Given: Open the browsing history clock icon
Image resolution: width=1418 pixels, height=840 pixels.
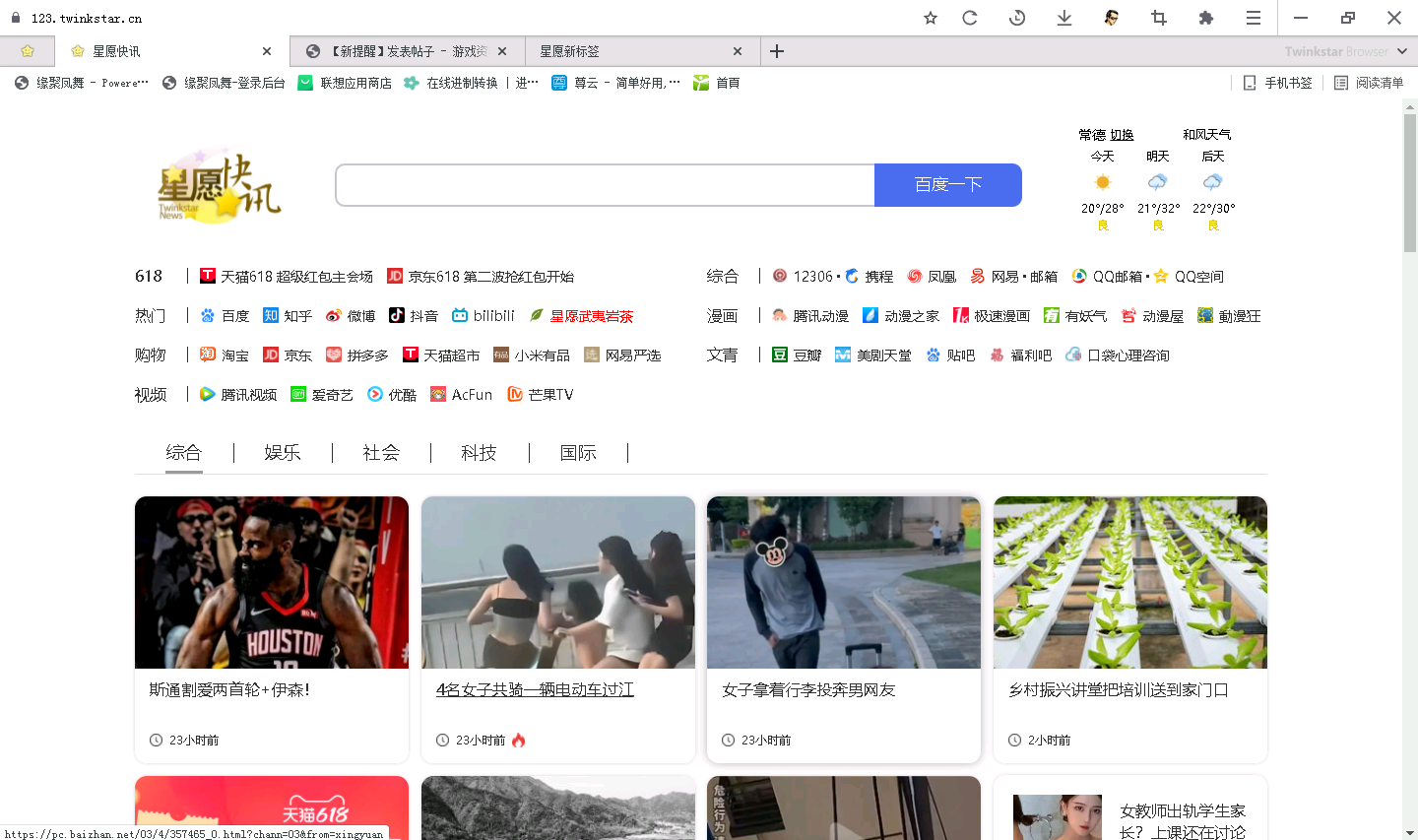Looking at the screenshot, I should (1017, 18).
